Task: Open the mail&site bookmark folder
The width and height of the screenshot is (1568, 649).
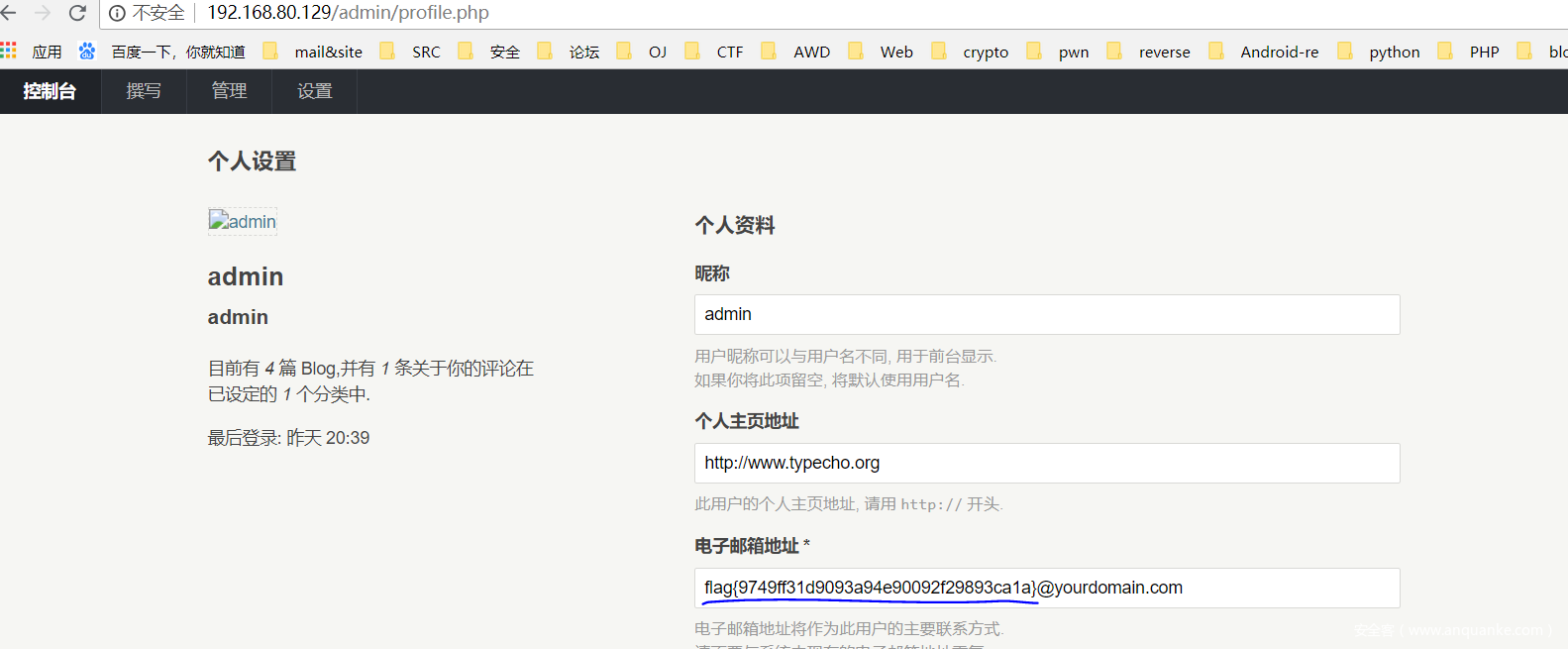Action: tap(314, 52)
